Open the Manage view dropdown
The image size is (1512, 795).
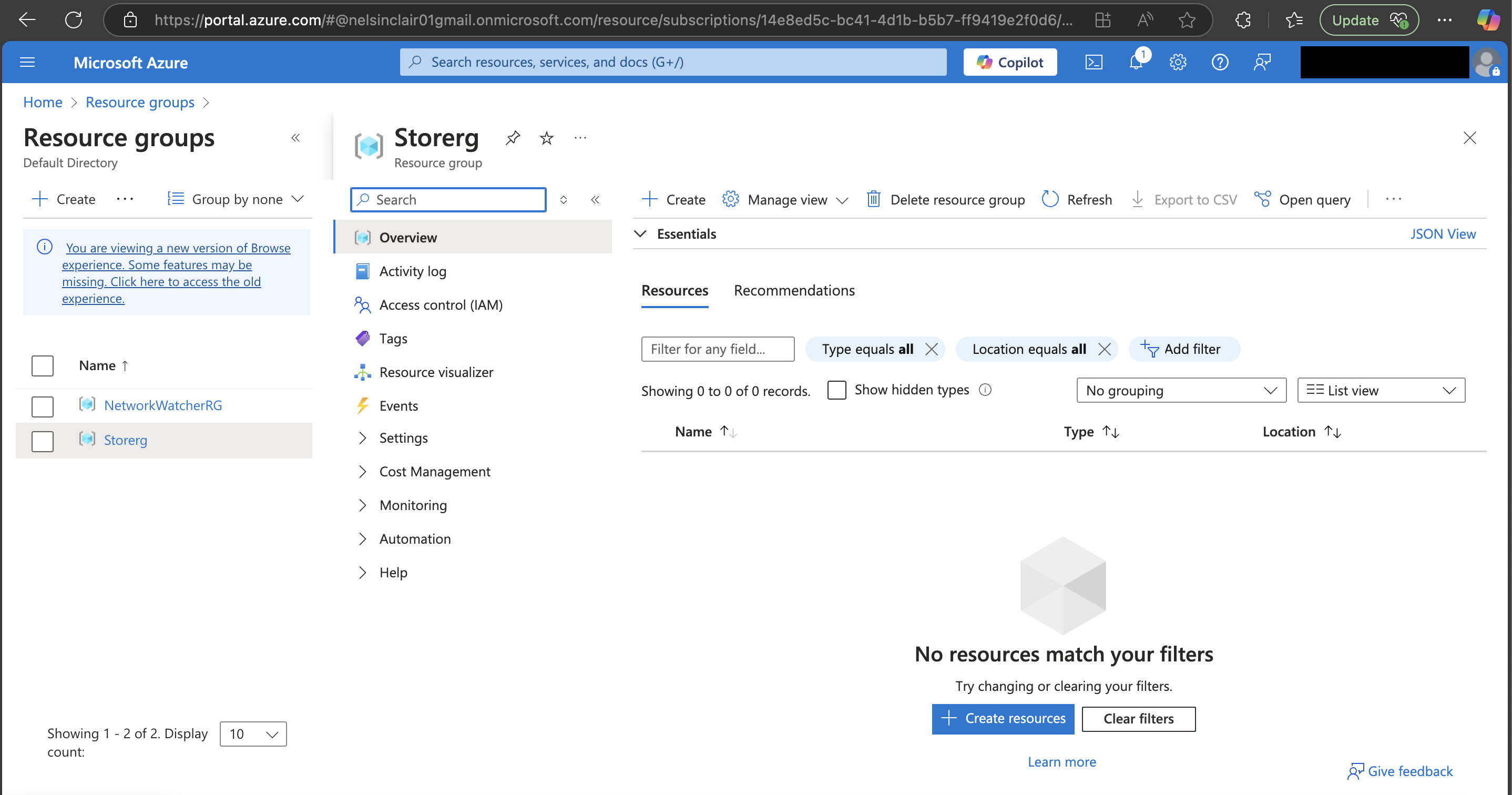785,200
